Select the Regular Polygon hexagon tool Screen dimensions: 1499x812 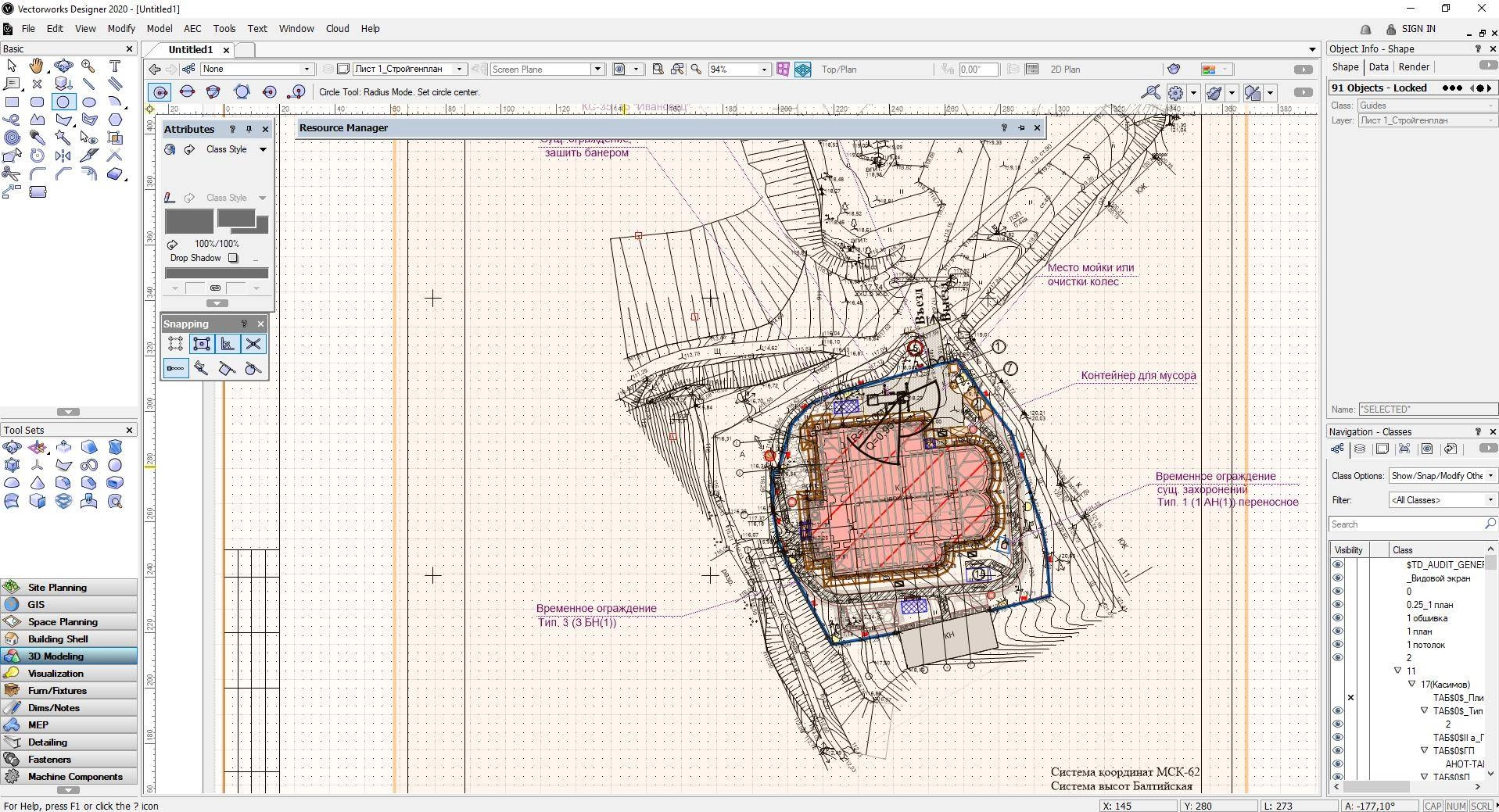click(115, 120)
